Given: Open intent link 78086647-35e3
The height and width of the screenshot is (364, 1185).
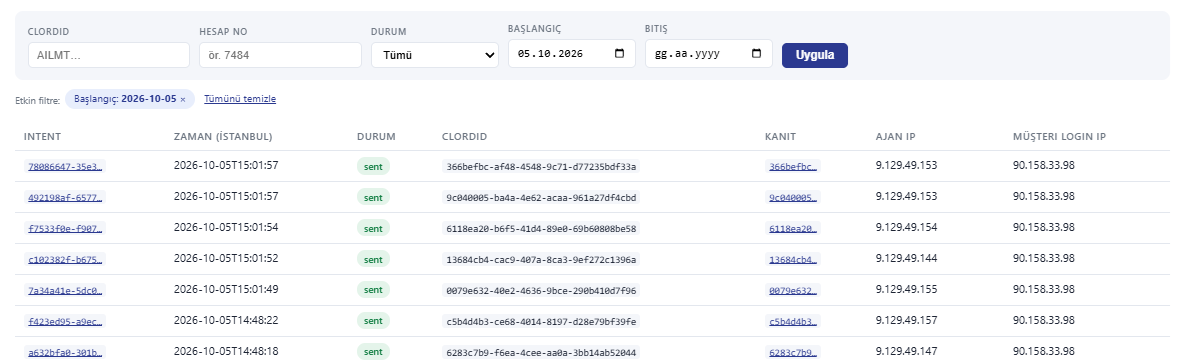Looking at the screenshot, I should point(65,167).
